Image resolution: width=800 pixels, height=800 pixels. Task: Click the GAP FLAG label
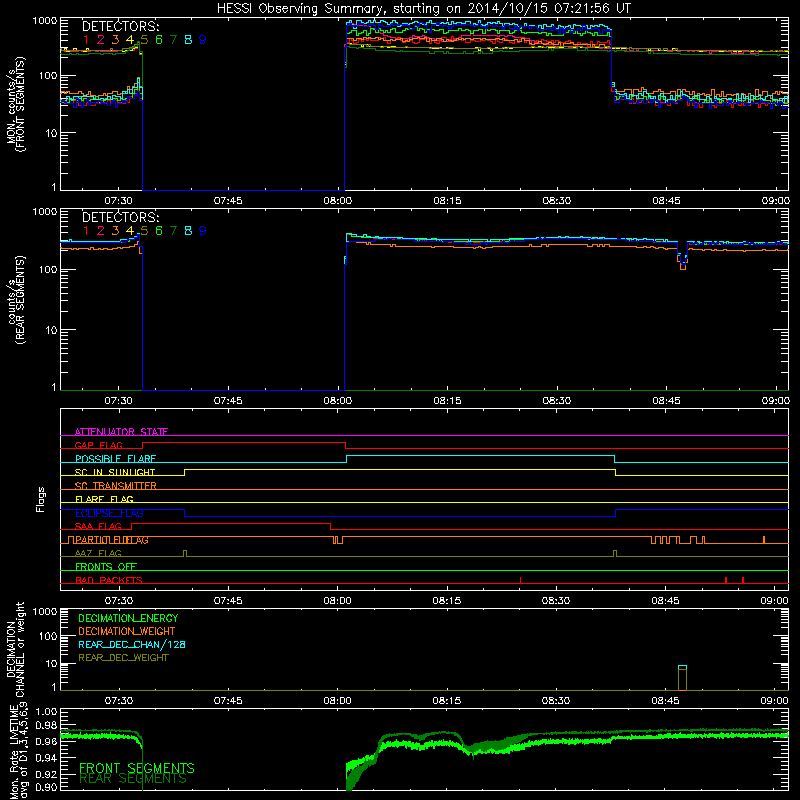point(98,445)
